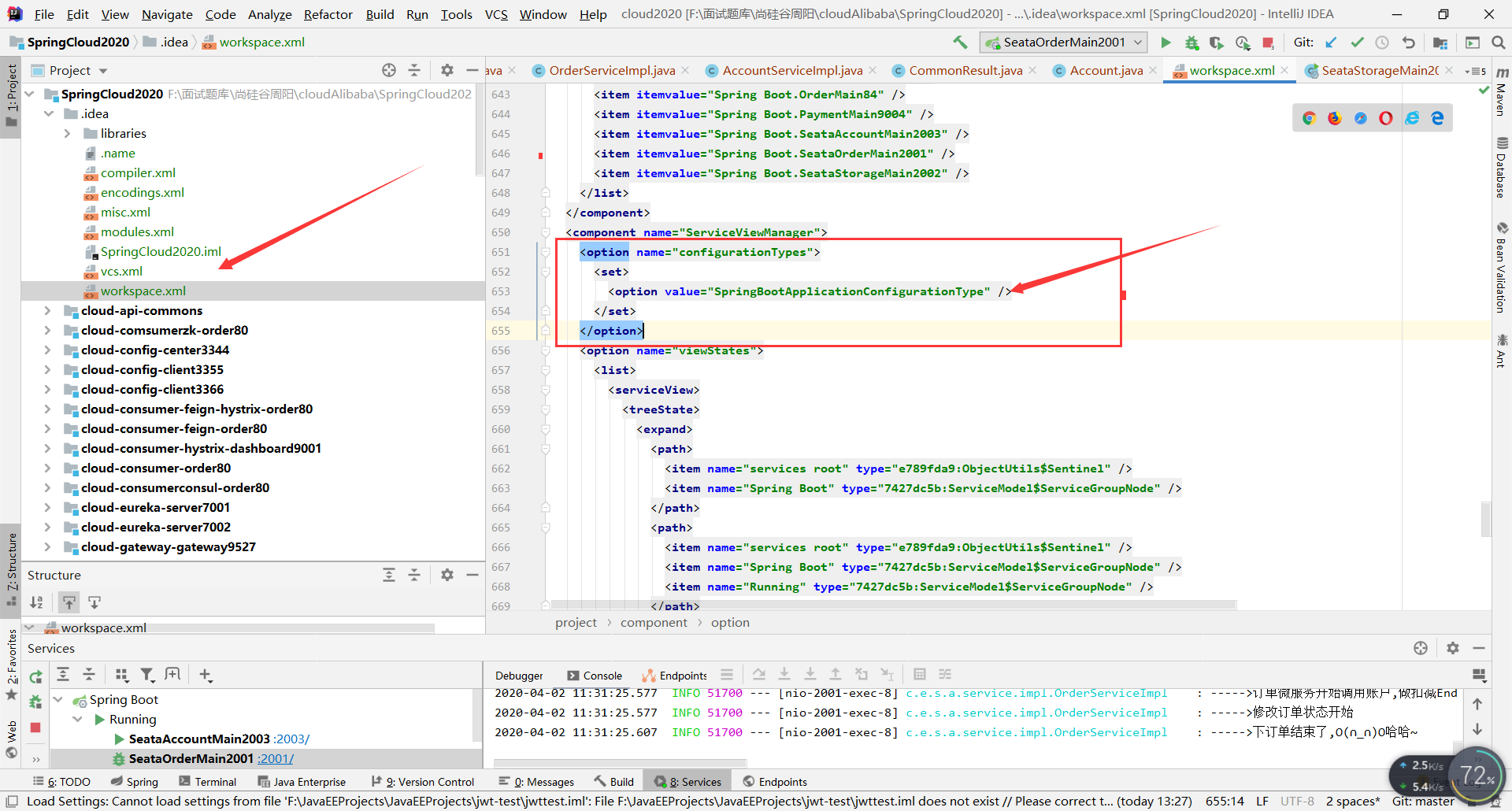Click UTF-8 encoding in status bar
This screenshot has width=1512, height=811.
1297,802
